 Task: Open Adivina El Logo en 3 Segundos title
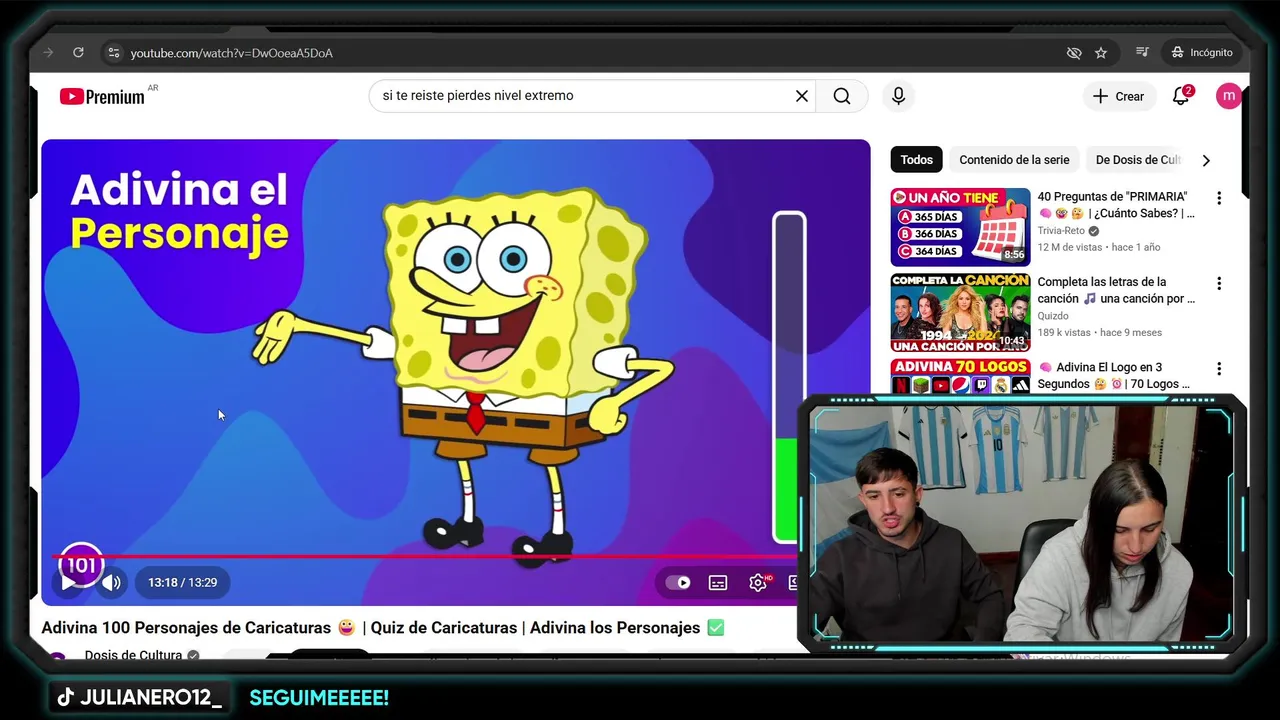coord(1116,375)
